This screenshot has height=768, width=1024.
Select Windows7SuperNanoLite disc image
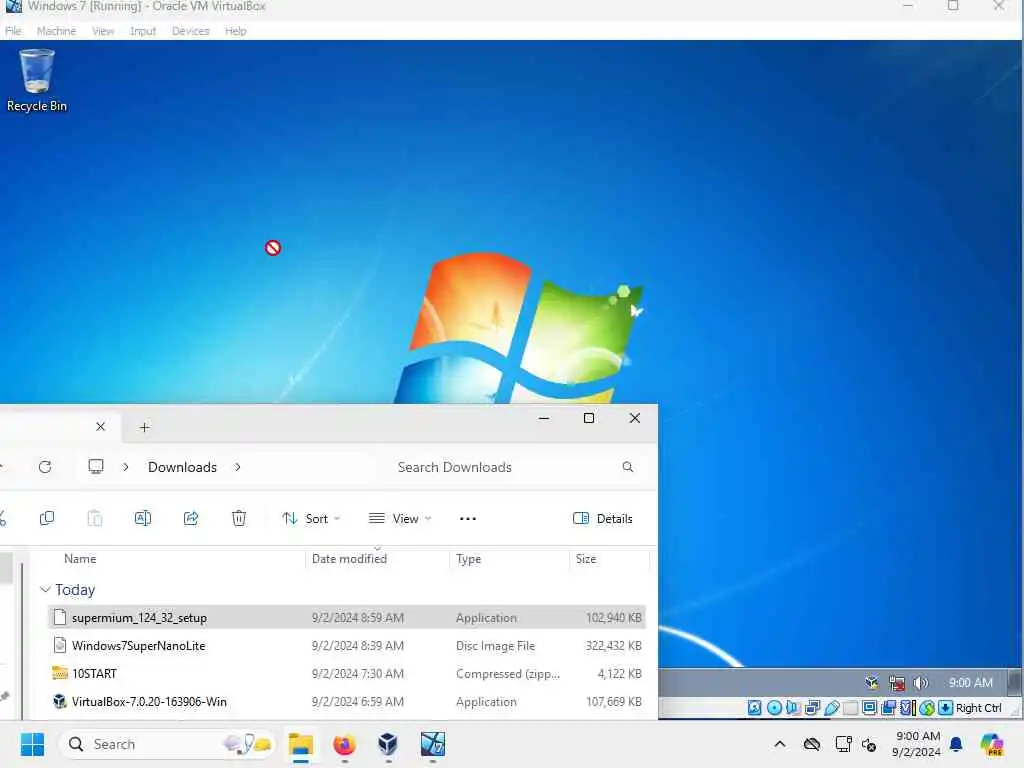pyautogui.click(x=347, y=645)
